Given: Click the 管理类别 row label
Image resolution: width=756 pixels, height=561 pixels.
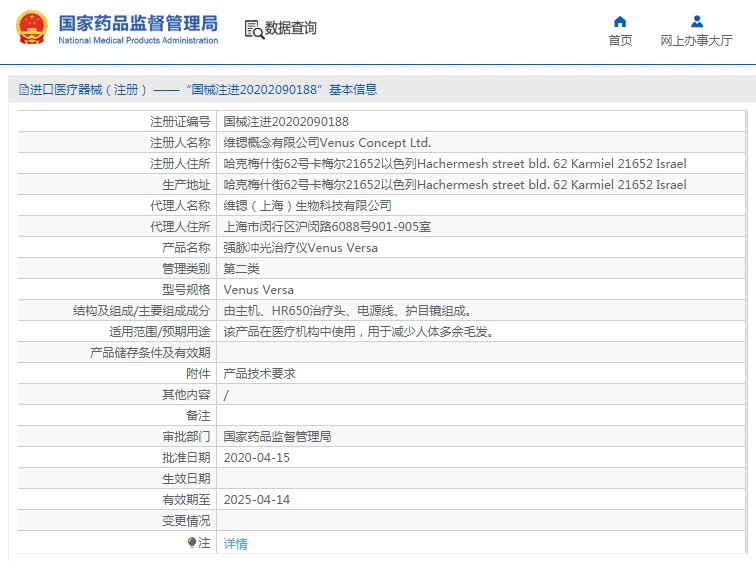Looking at the screenshot, I should point(186,268).
